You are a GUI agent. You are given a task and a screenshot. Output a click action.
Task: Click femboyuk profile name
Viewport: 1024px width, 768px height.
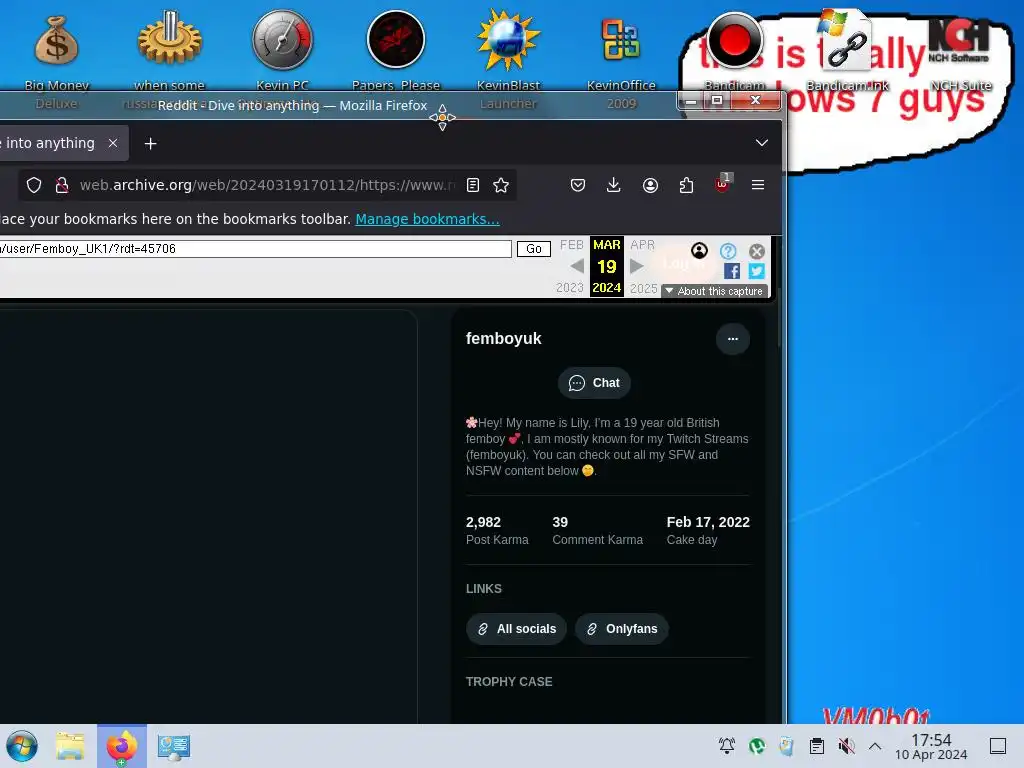504,338
